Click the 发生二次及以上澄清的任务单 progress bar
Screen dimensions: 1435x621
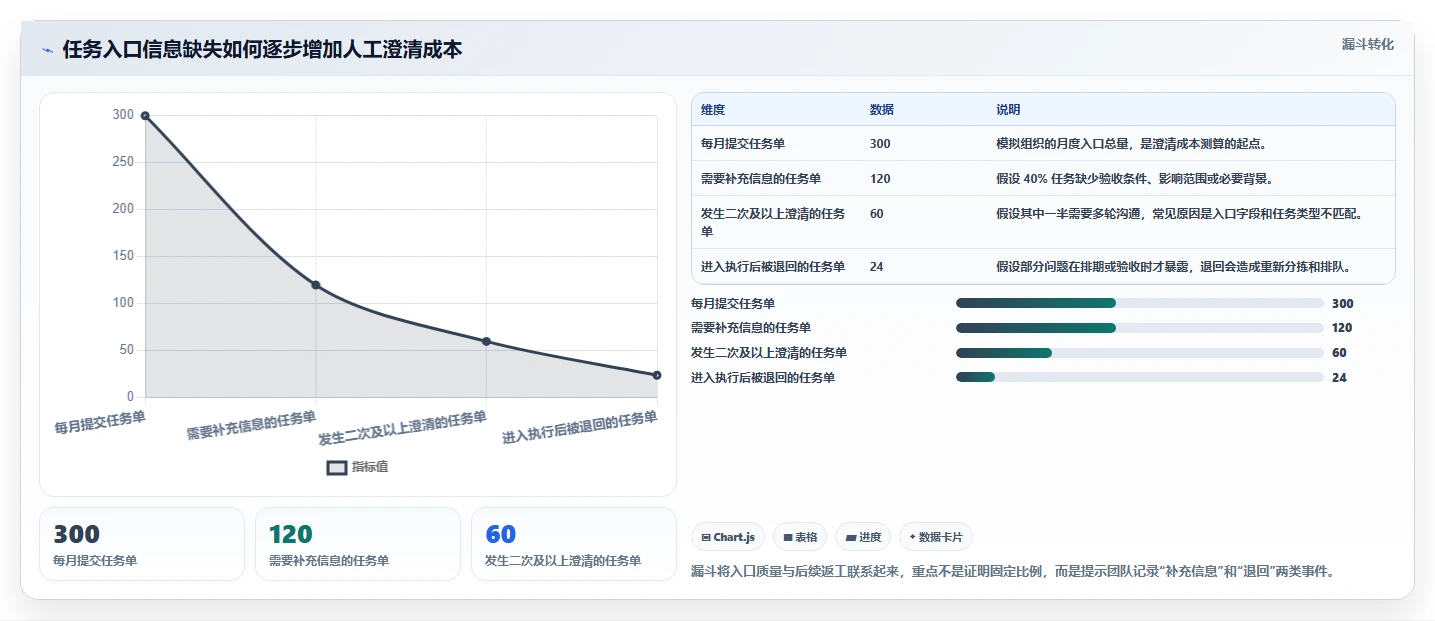[1140, 352]
